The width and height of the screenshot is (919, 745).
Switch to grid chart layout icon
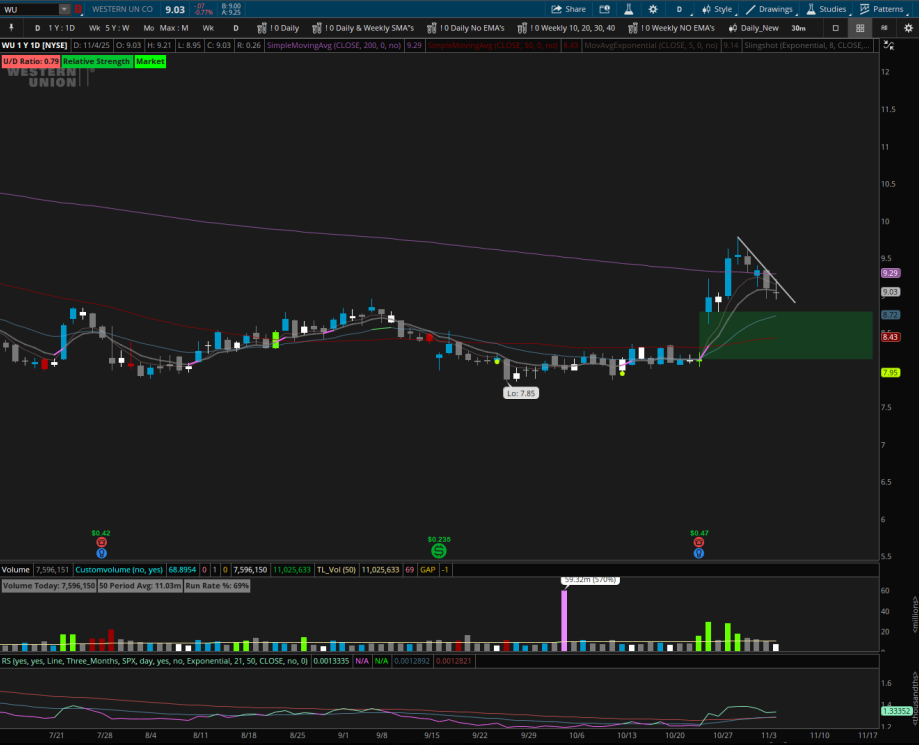click(860, 28)
